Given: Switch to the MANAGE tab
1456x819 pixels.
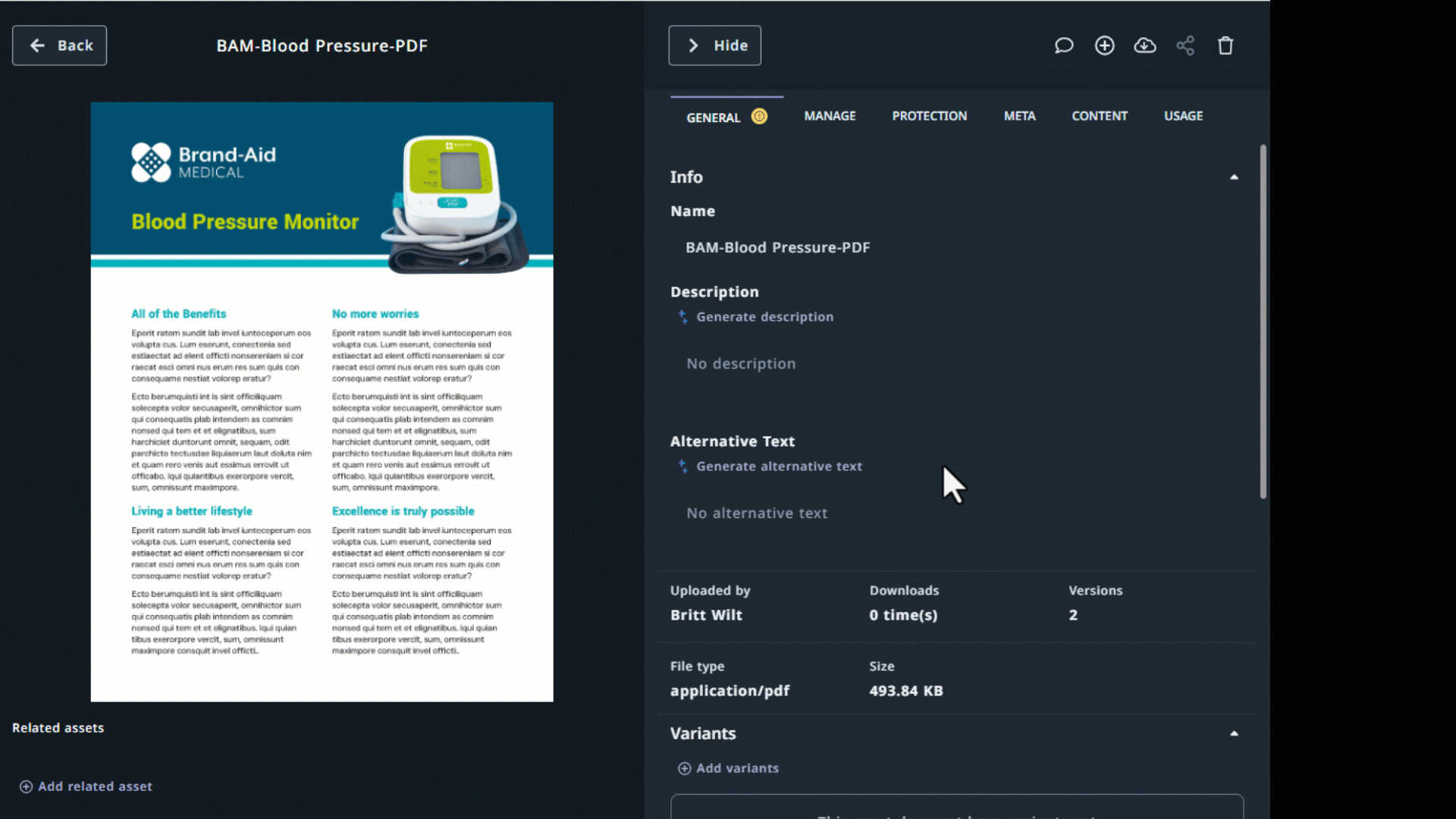Looking at the screenshot, I should pyautogui.click(x=830, y=116).
